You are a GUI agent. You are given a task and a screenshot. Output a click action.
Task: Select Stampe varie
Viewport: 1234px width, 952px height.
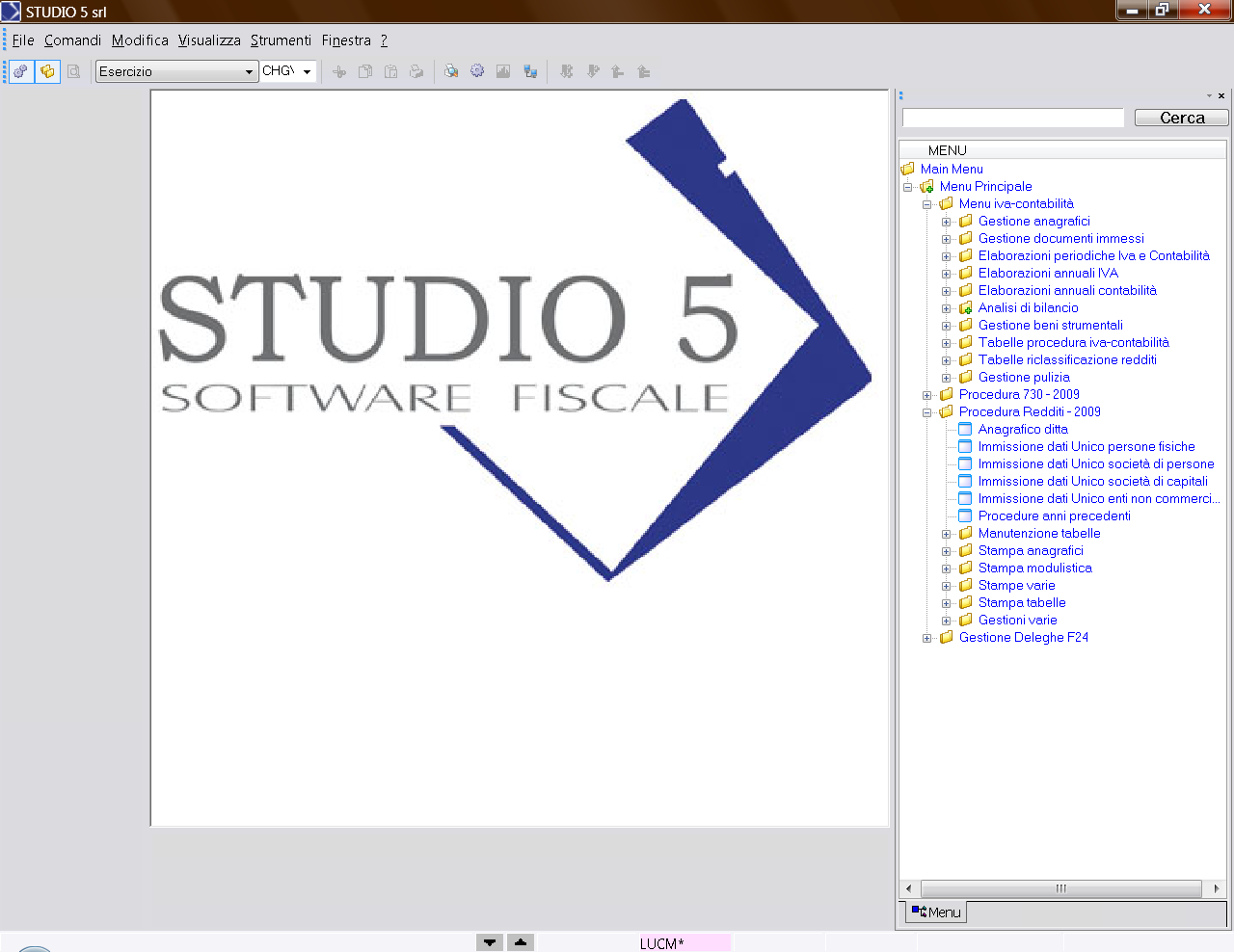pyautogui.click(x=1016, y=585)
